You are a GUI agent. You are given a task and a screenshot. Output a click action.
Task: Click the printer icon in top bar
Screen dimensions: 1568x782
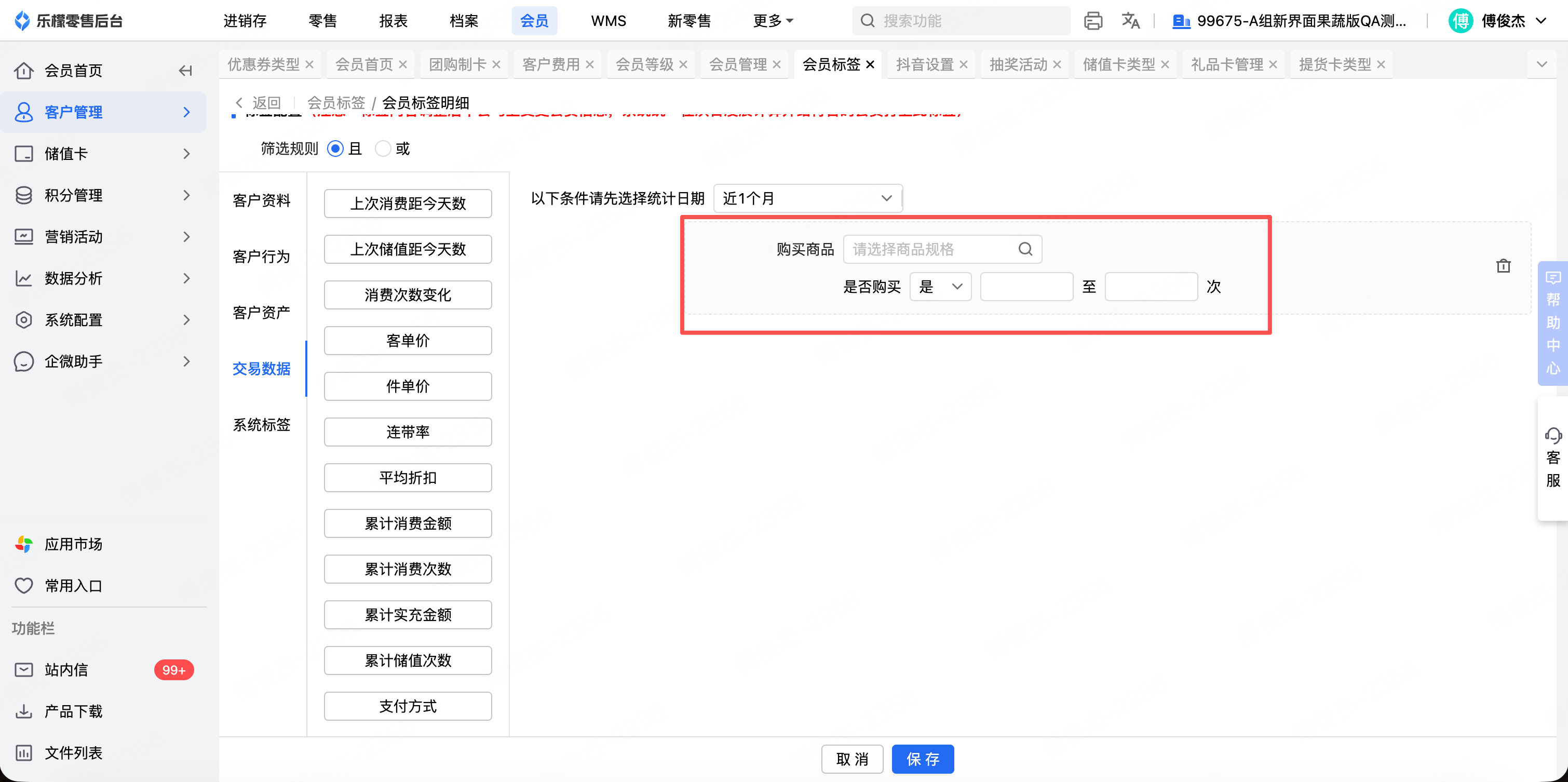tap(1092, 21)
